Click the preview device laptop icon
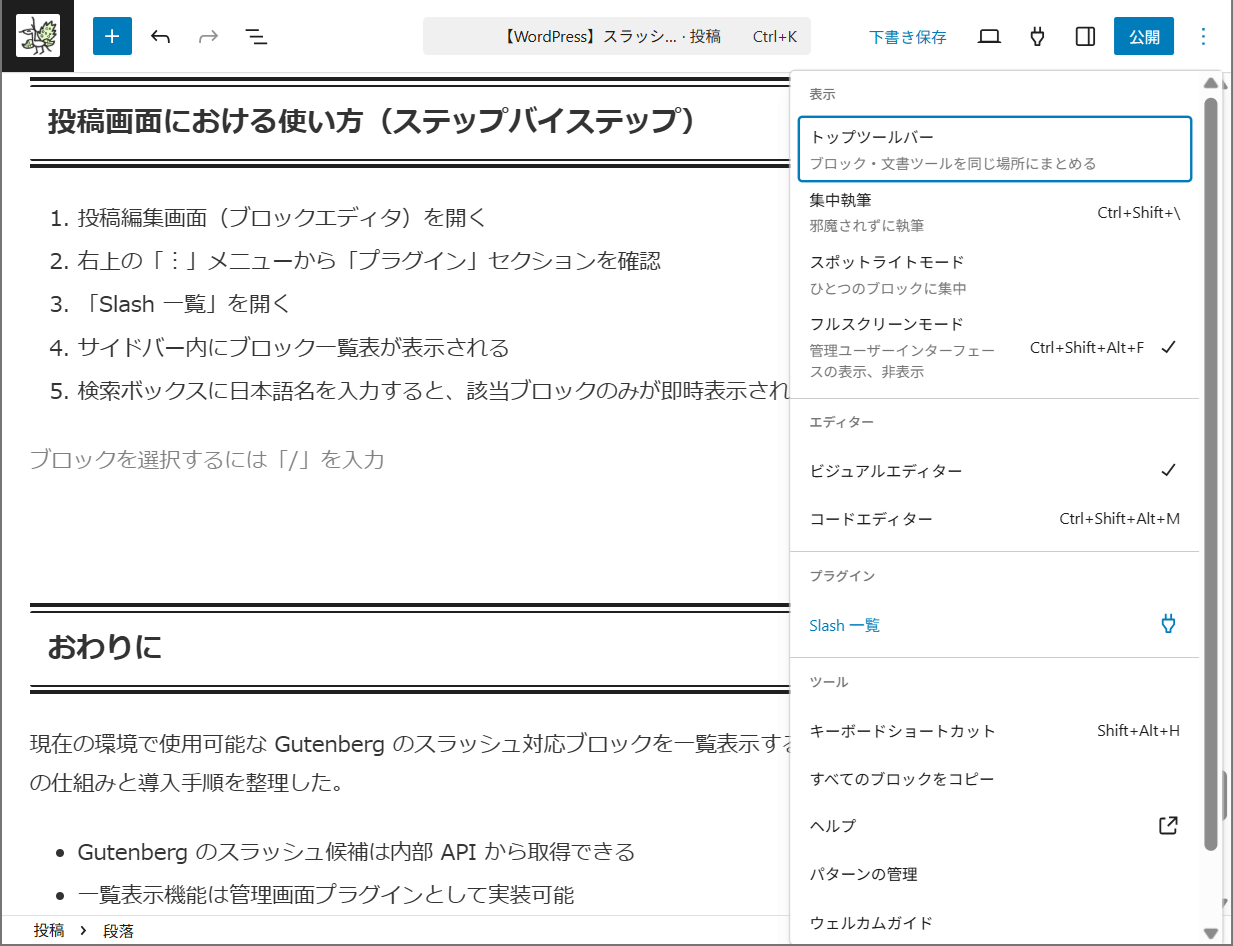Viewport: 1233px width, 946px height. [x=989, y=37]
